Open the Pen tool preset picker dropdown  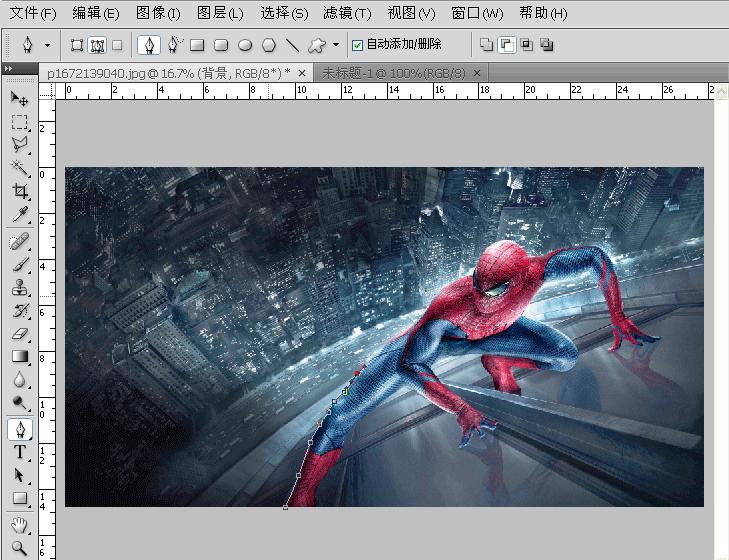click(47, 45)
